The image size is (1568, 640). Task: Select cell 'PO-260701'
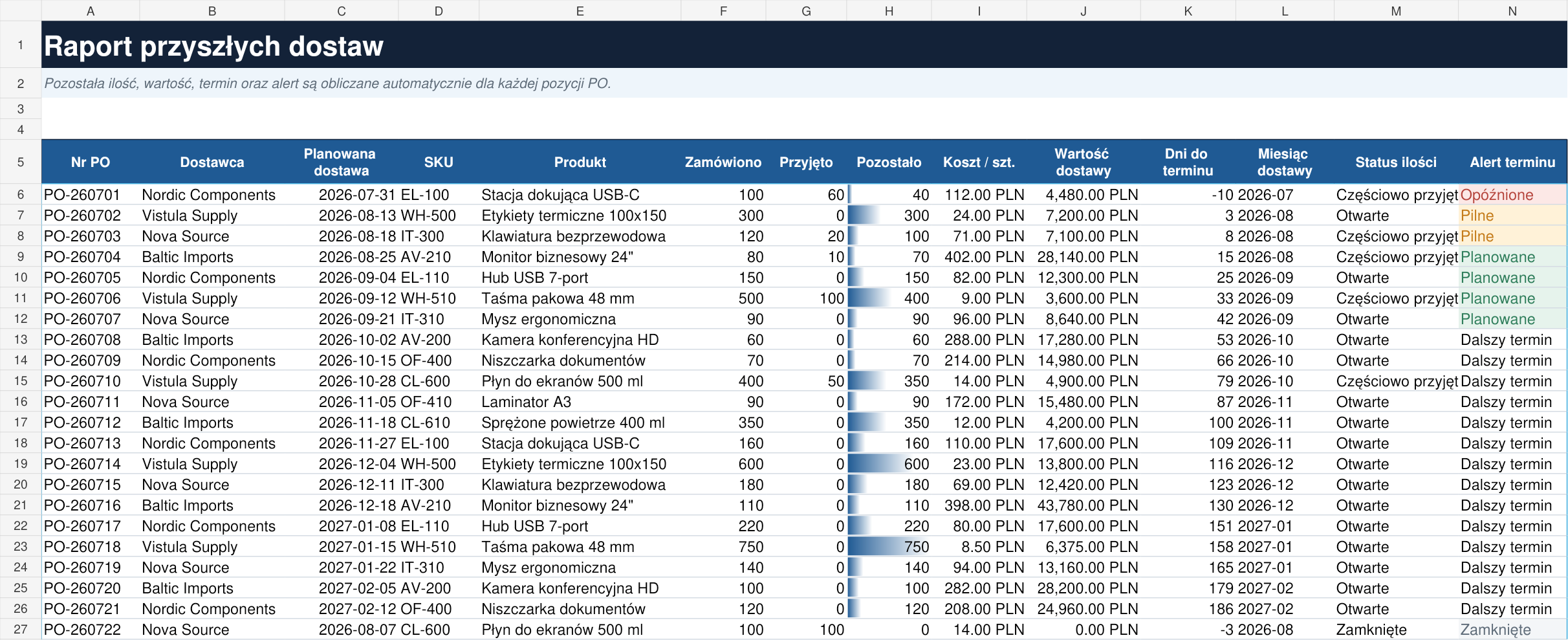coord(91,195)
